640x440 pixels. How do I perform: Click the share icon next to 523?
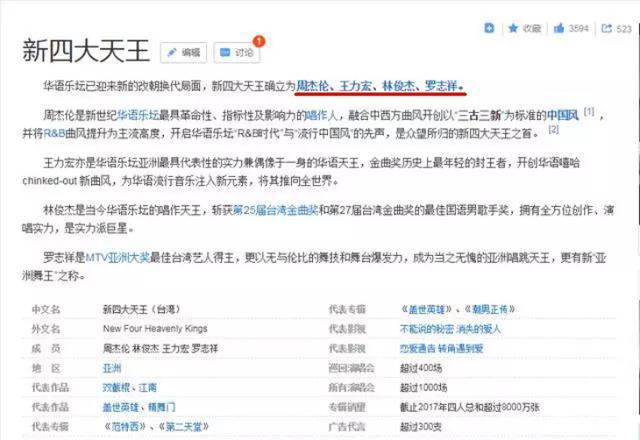click(607, 28)
